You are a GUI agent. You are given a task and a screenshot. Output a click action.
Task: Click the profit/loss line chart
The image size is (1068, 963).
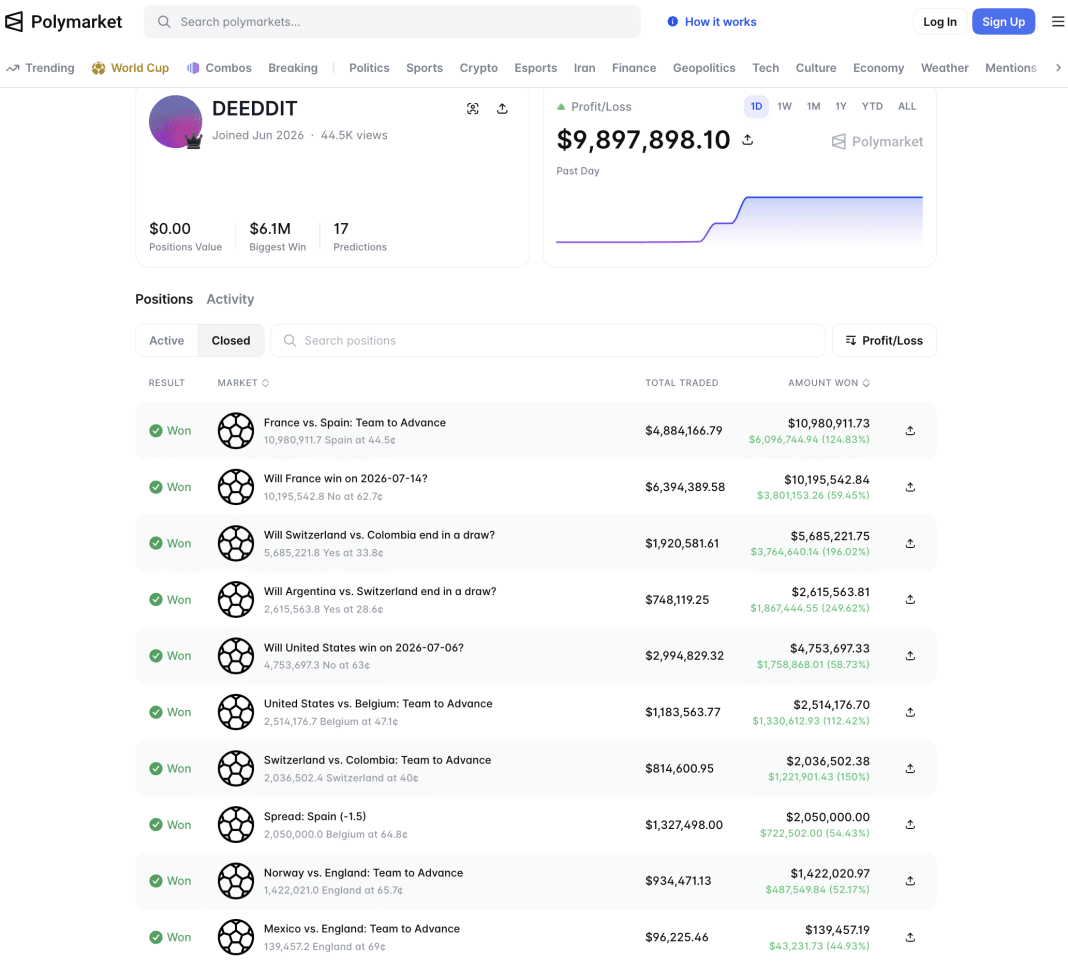coord(739,219)
